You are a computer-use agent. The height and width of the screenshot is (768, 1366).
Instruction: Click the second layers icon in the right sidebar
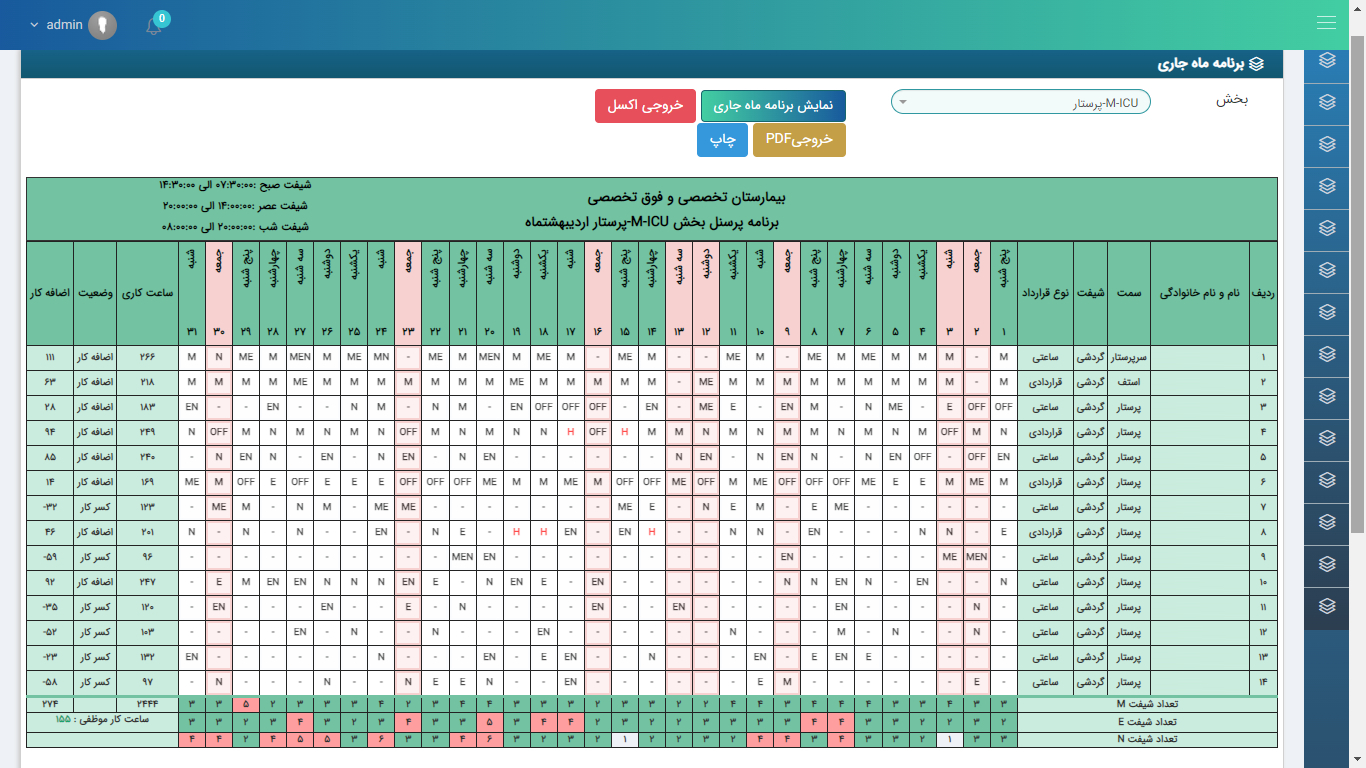1327,102
